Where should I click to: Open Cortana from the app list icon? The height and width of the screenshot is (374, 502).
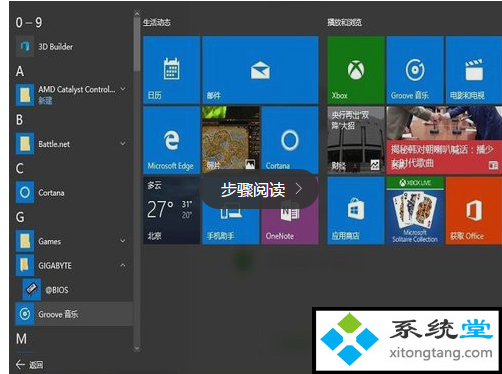tap(25, 192)
